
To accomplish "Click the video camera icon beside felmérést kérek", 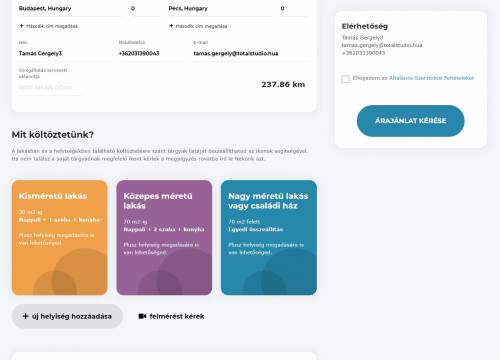I will click(142, 316).
